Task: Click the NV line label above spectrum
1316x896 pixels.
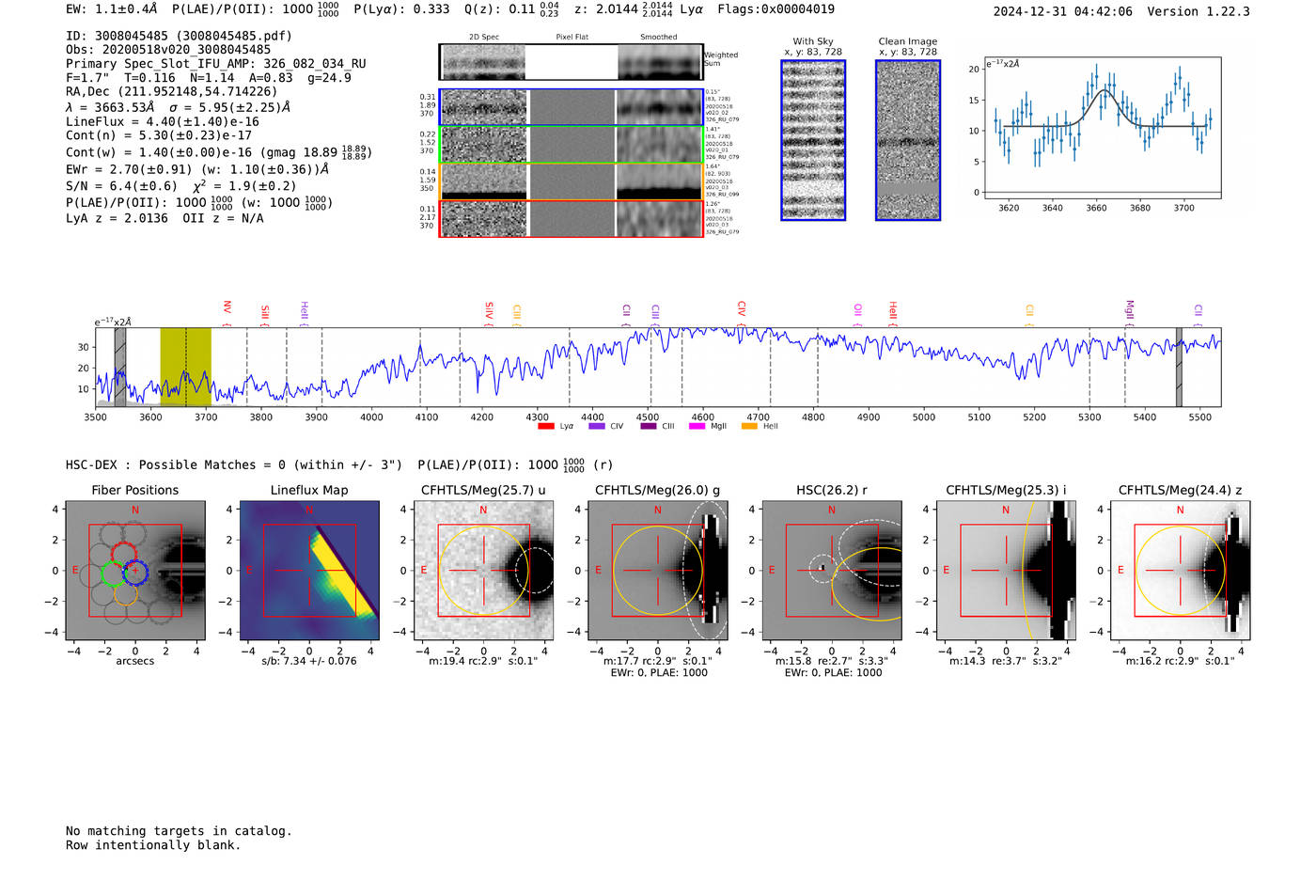Action: pyautogui.click(x=227, y=307)
